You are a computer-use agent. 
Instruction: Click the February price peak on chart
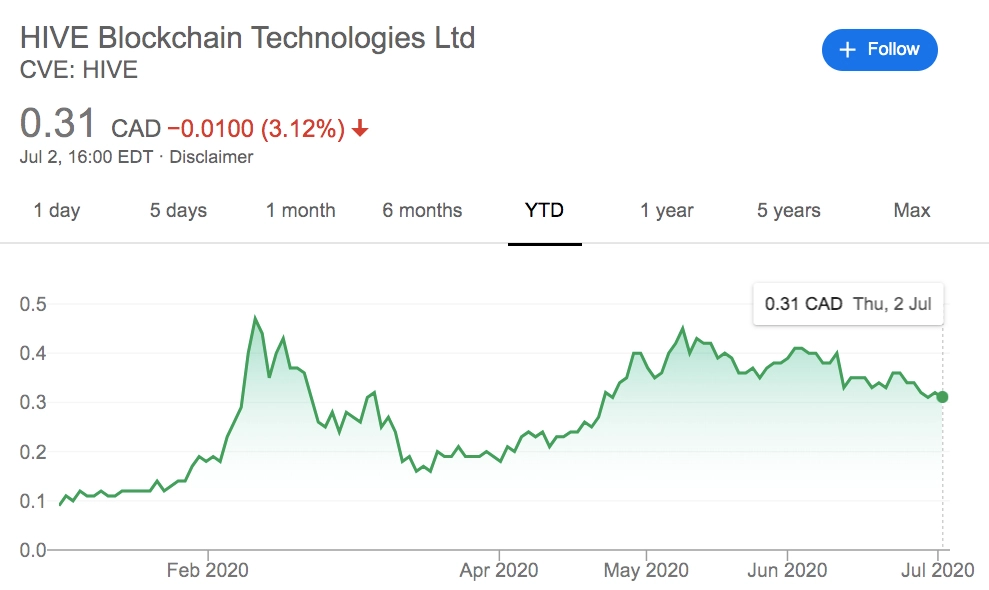255,317
